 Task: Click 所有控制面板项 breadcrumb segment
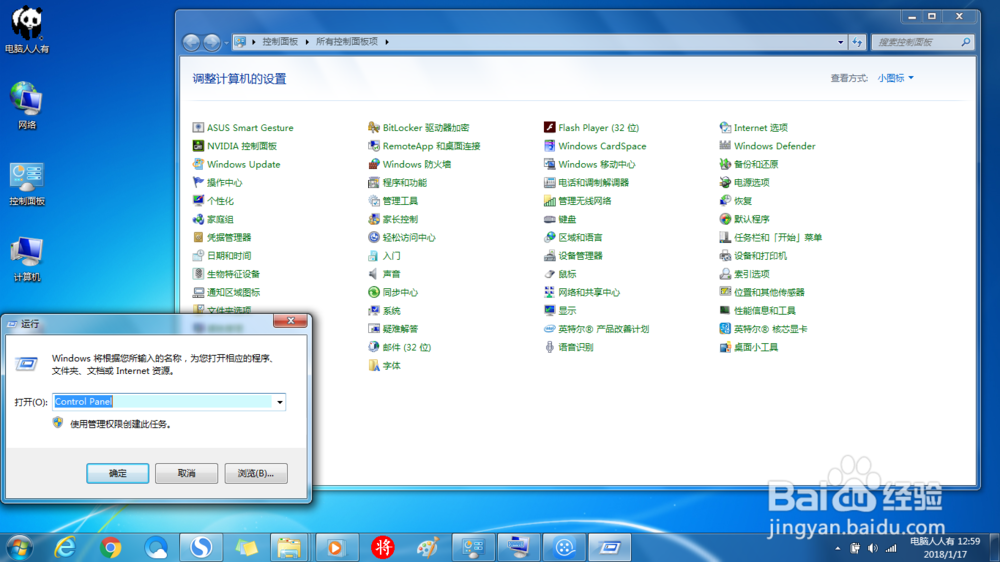[347, 41]
